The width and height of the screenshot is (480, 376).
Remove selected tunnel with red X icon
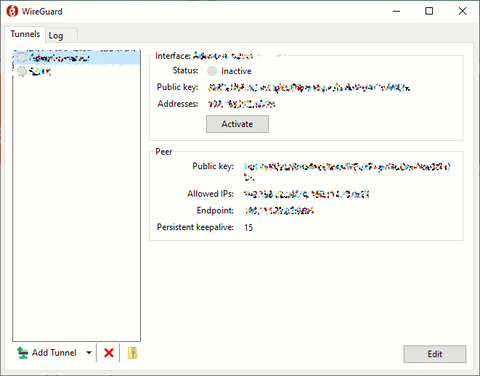tap(109, 353)
